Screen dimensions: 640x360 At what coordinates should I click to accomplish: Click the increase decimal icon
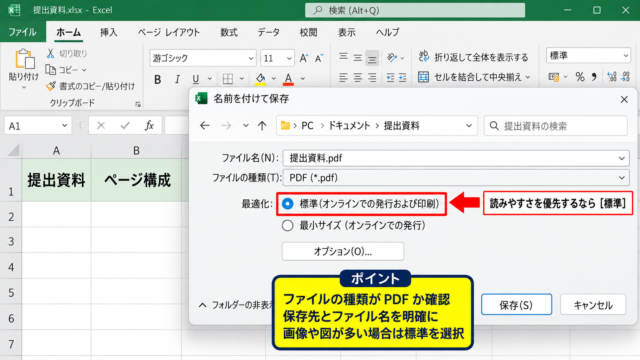click(611, 77)
